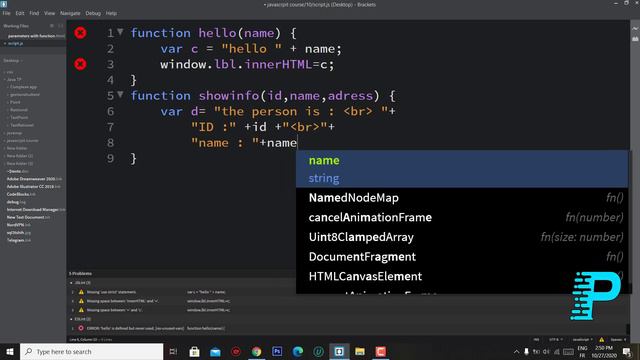This screenshot has width=640, height=360.
Task: Open the notification center icon
Action: click(x=627, y=351)
